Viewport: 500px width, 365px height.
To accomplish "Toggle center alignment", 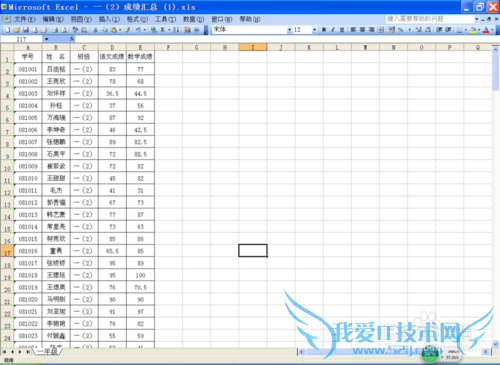I will pos(362,30).
